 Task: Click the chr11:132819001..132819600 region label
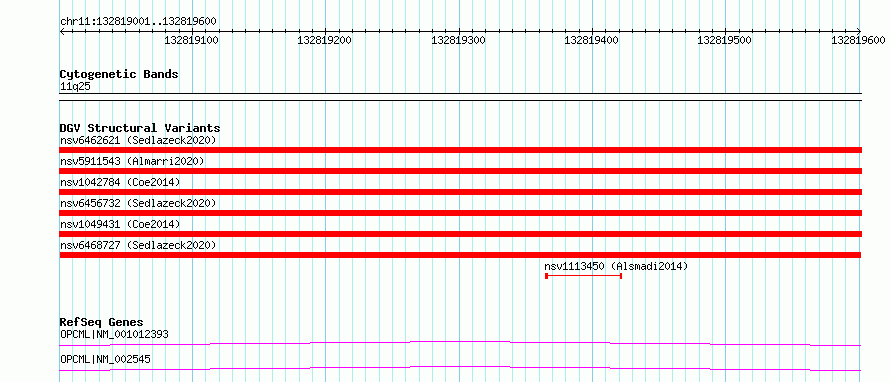138,21
